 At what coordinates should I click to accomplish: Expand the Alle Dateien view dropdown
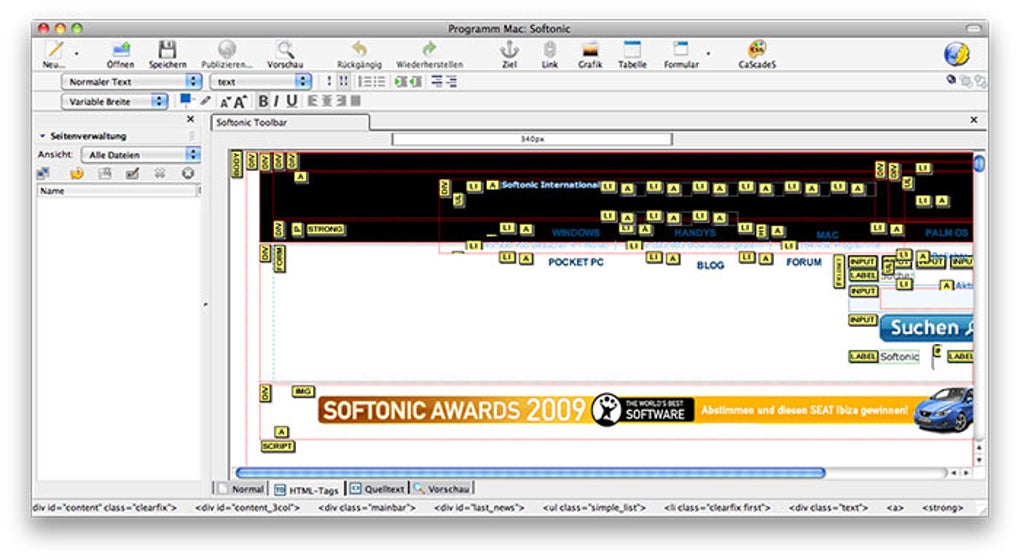(x=141, y=155)
